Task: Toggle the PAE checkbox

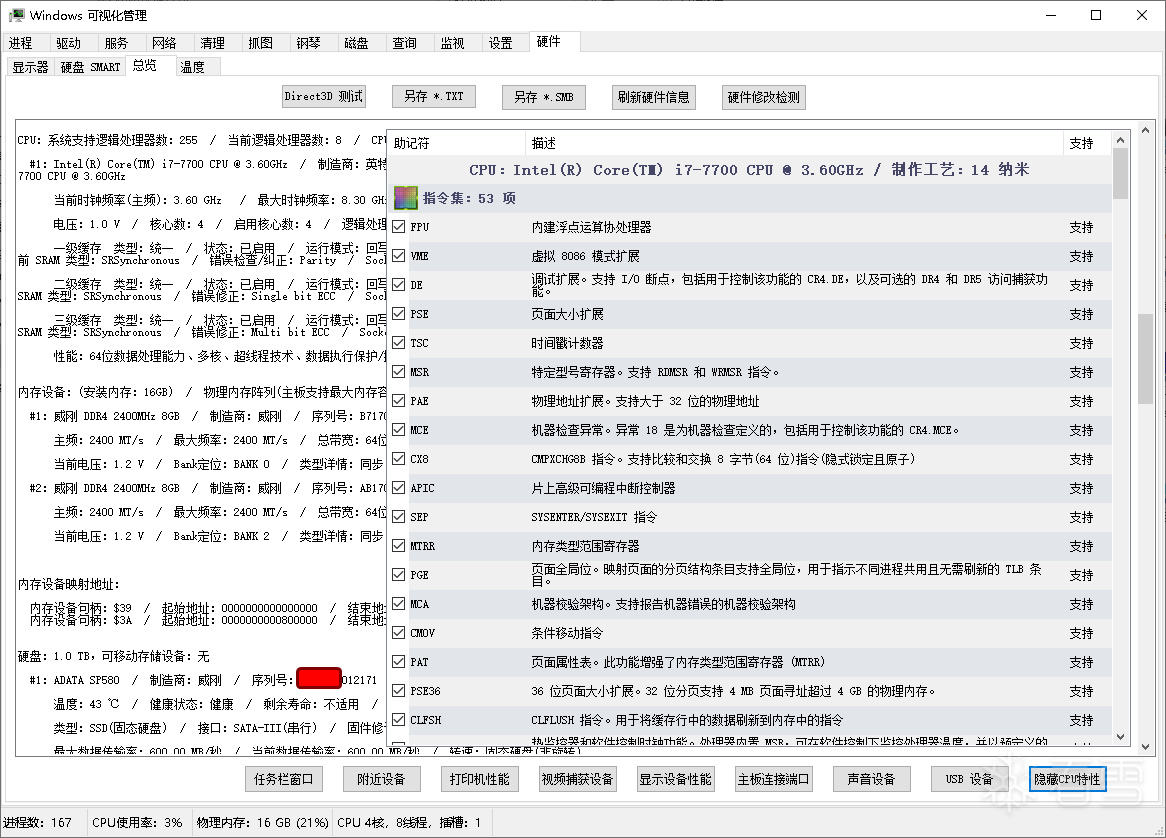Action: pyautogui.click(x=399, y=401)
